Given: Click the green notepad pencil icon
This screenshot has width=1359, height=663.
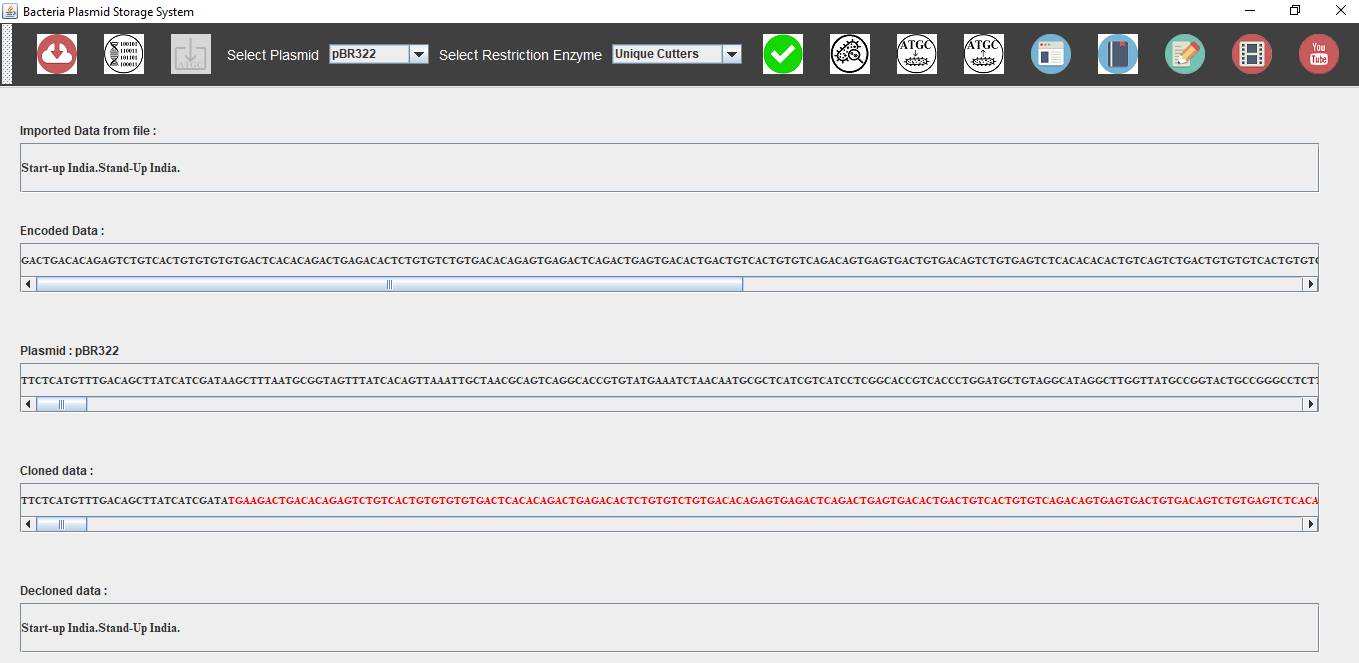Looking at the screenshot, I should click(1185, 54).
